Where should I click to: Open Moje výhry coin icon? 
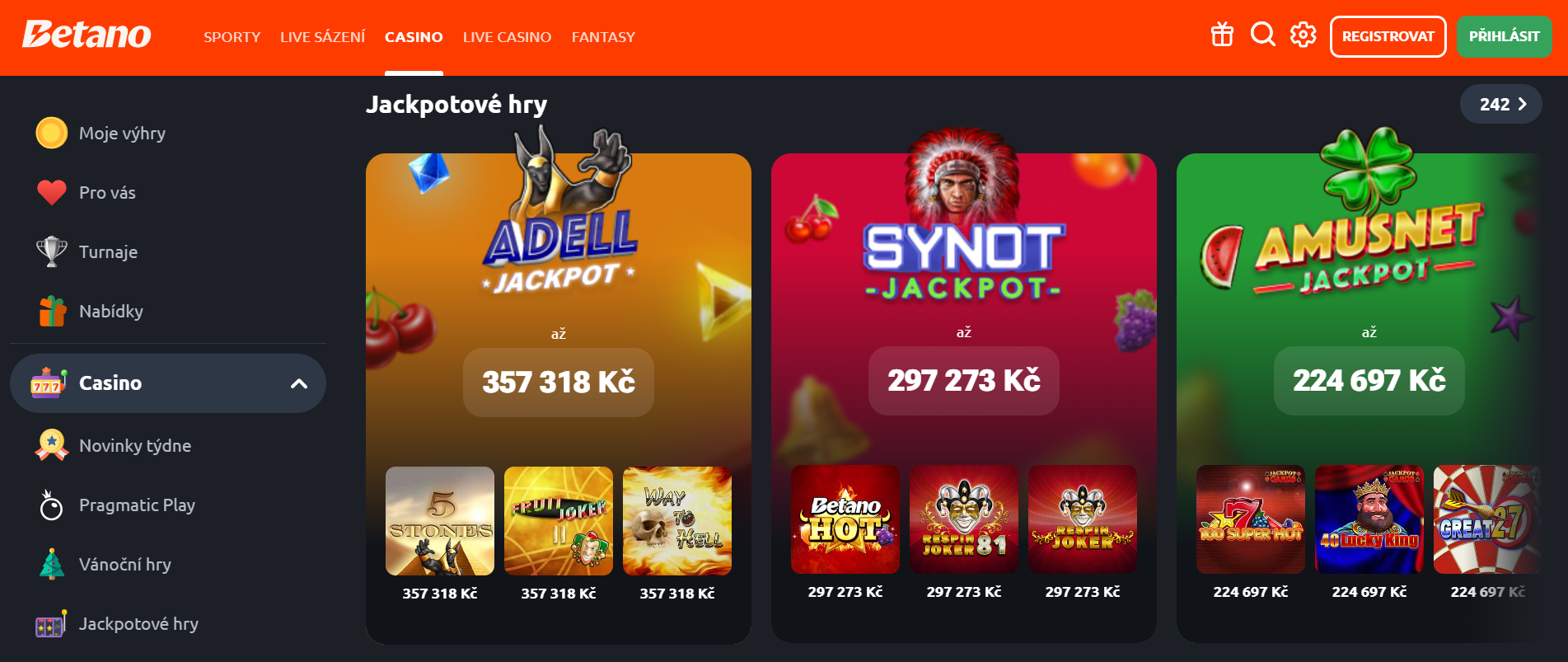point(51,133)
